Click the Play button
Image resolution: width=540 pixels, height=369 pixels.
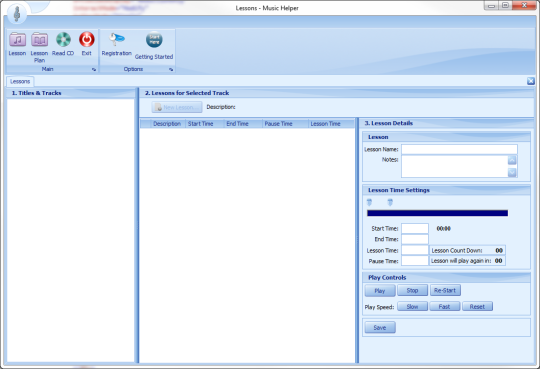tap(380, 291)
